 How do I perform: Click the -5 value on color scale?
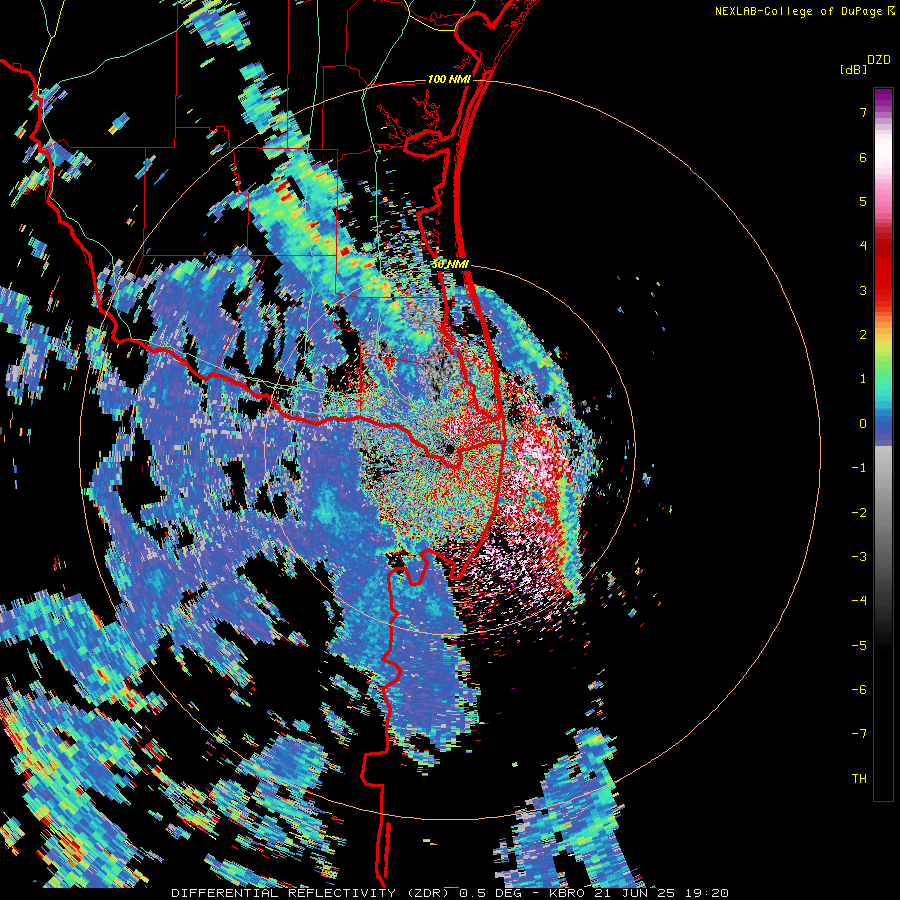point(859,645)
